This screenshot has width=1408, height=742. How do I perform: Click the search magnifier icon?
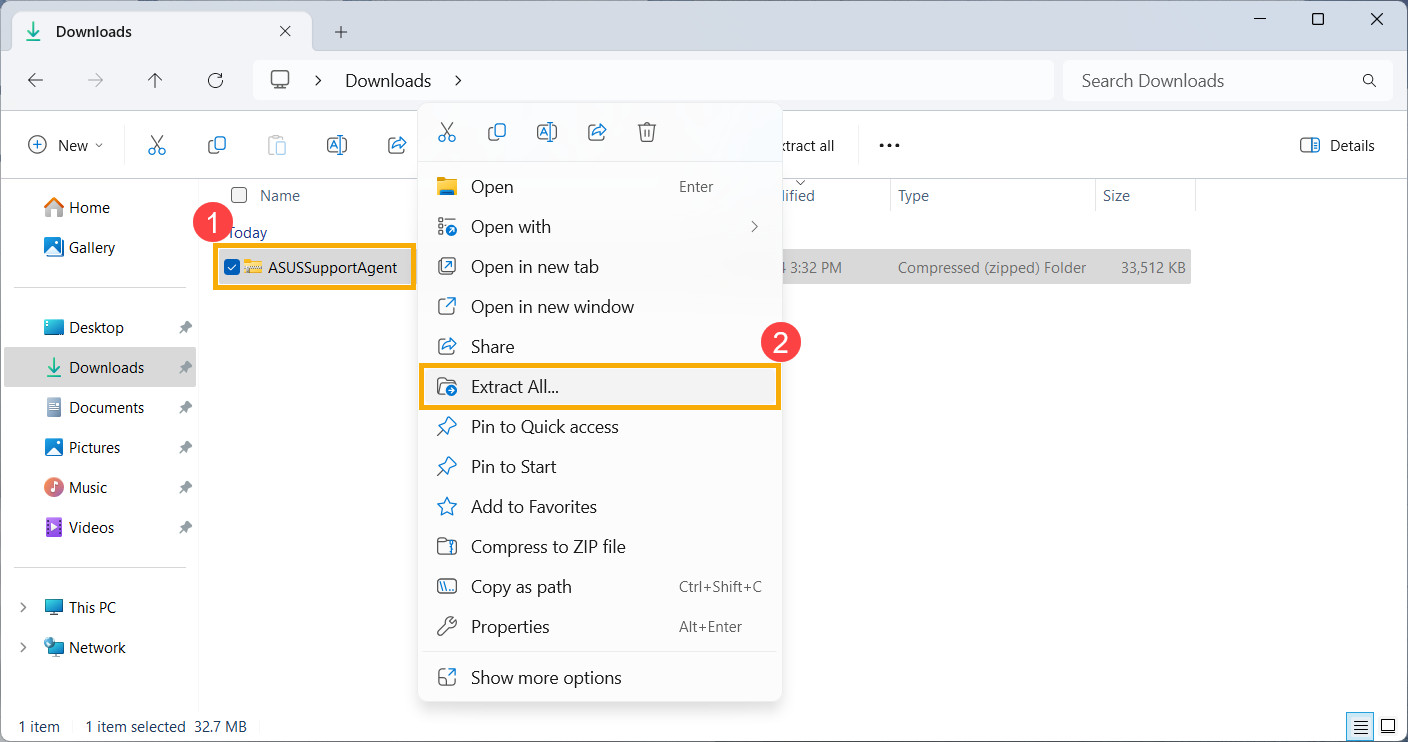(1369, 81)
